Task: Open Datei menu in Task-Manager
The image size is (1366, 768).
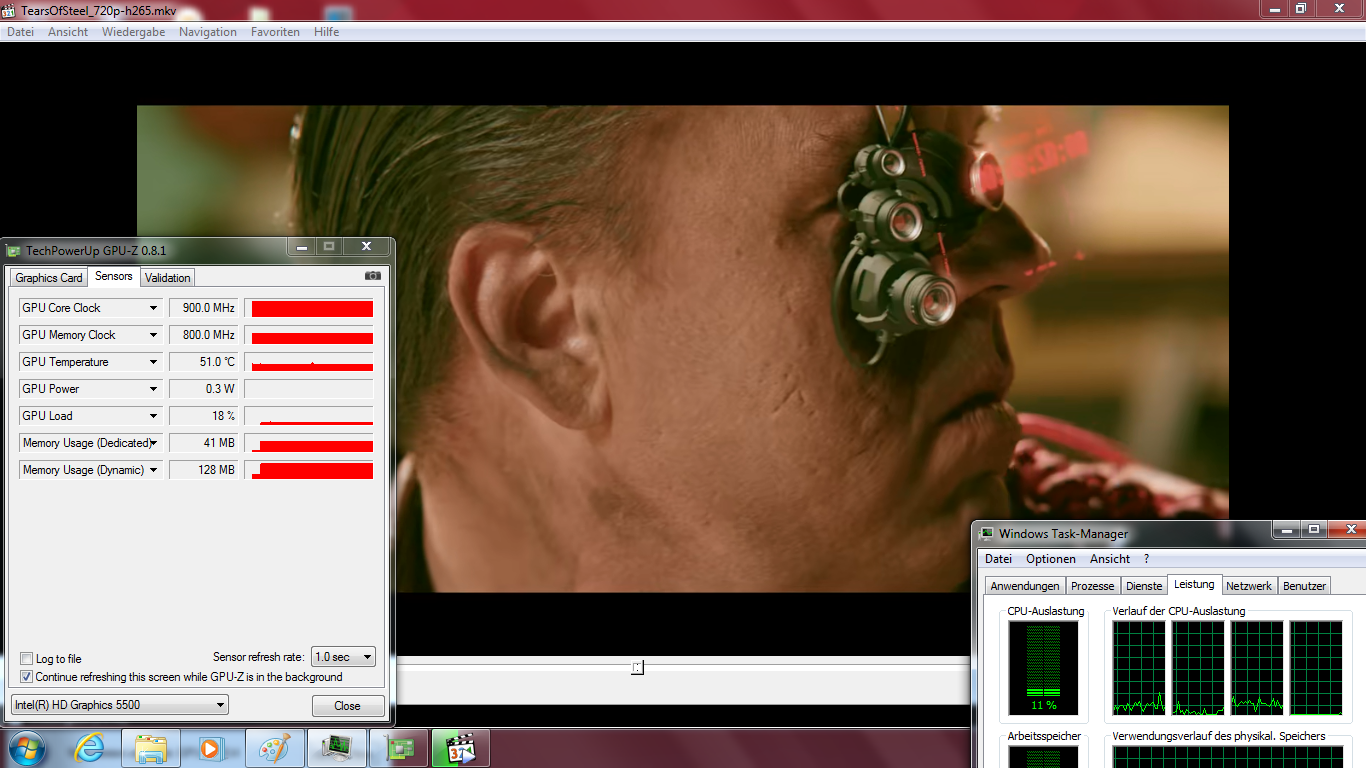Action: [998, 559]
